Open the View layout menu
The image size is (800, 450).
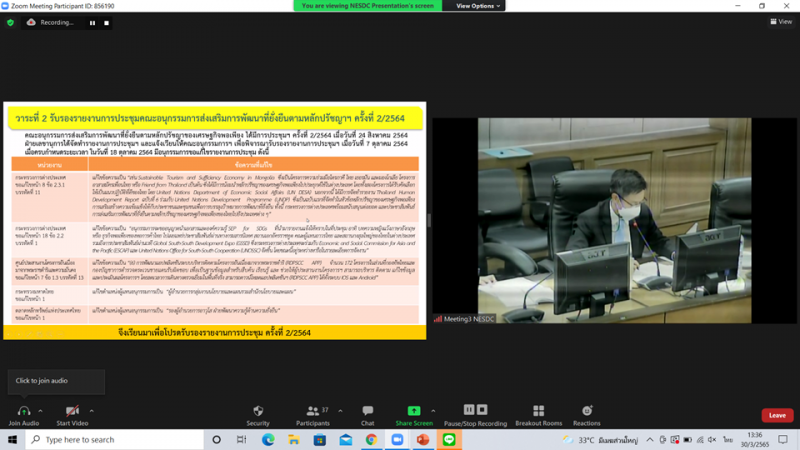pyautogui.click(x=781, y=21)
